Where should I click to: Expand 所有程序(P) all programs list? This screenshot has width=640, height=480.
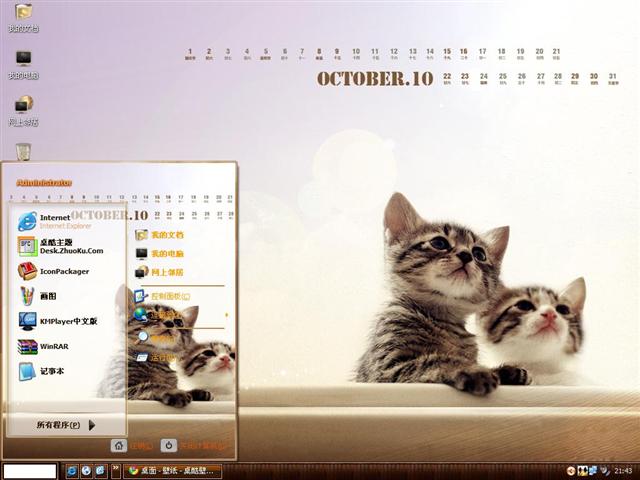(x=66, y=425)
